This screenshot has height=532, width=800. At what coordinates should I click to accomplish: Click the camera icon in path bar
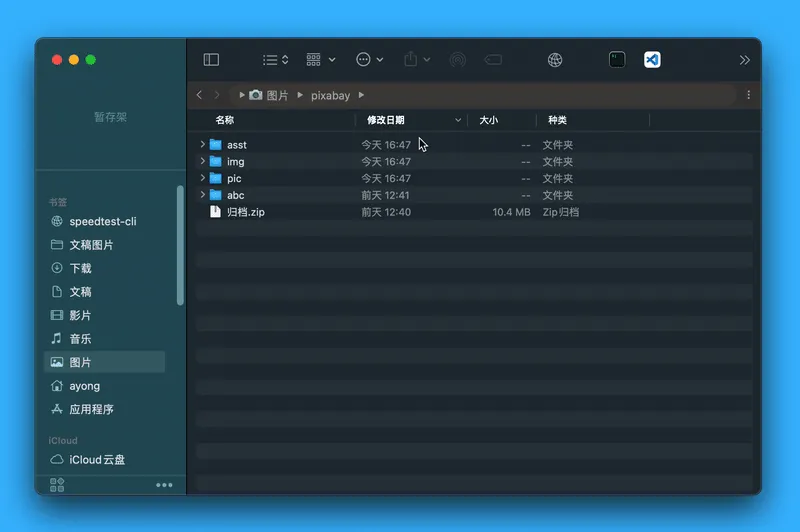256,95
